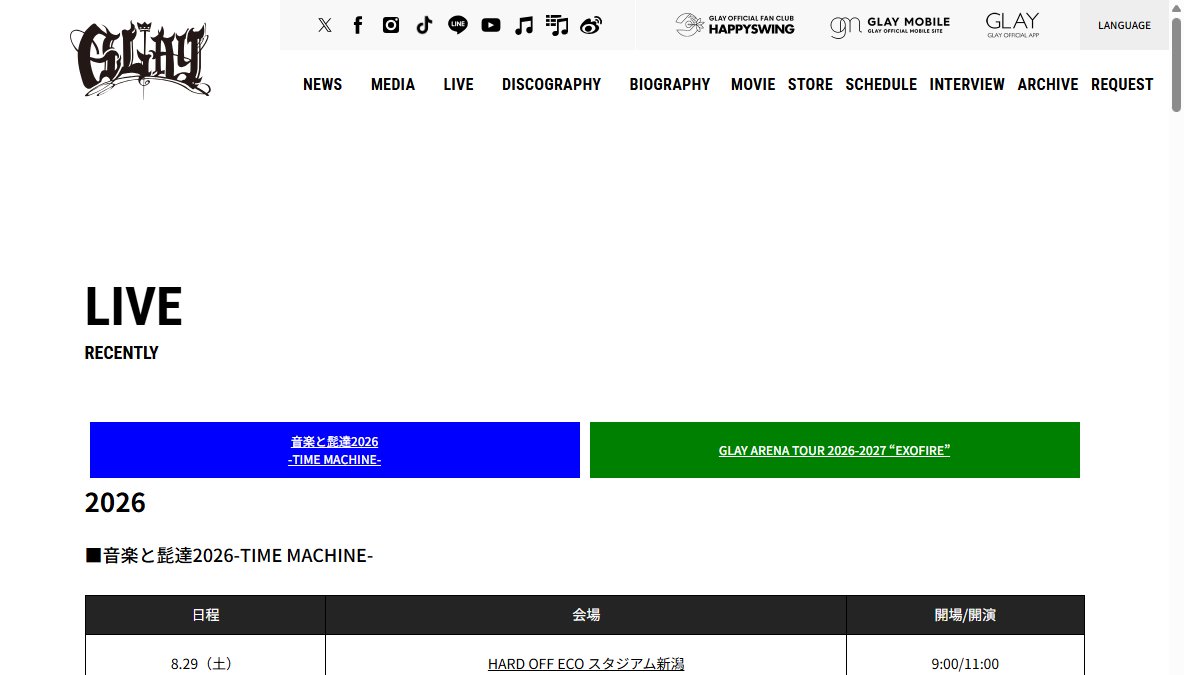The width and height of the screenshot is (1184, 675).
Task: Open the LINE icon link
Action: 458,25
